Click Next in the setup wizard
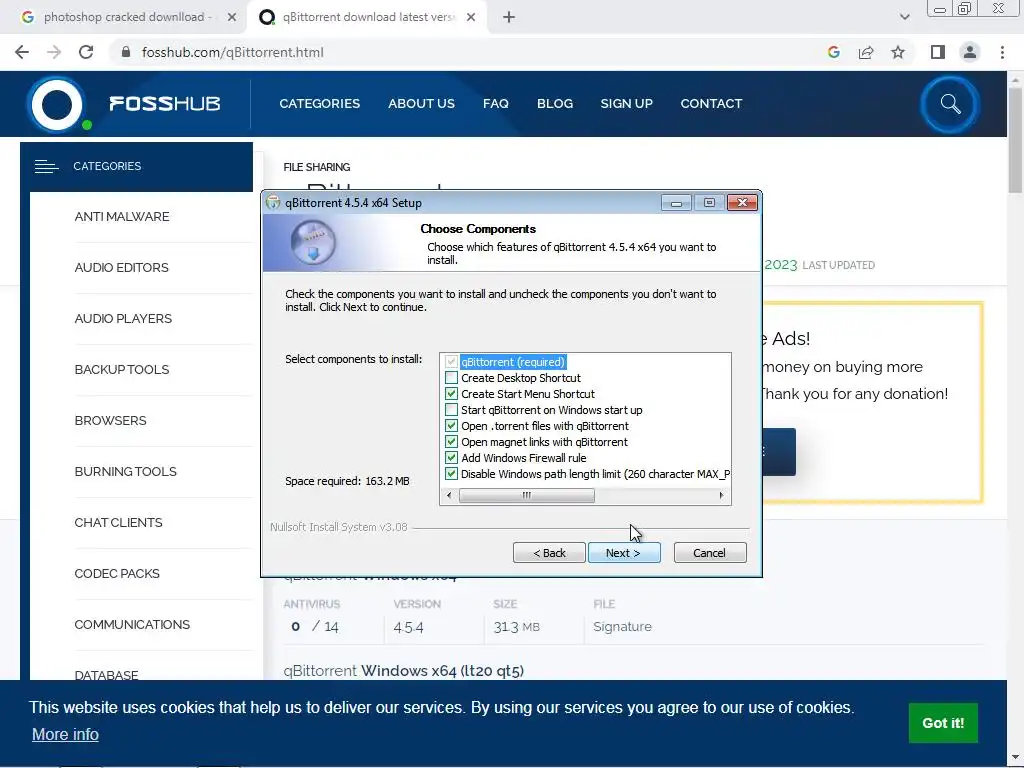Image resolution: width=1024 pixels, height=768 pixels. [x=624, y=552]
